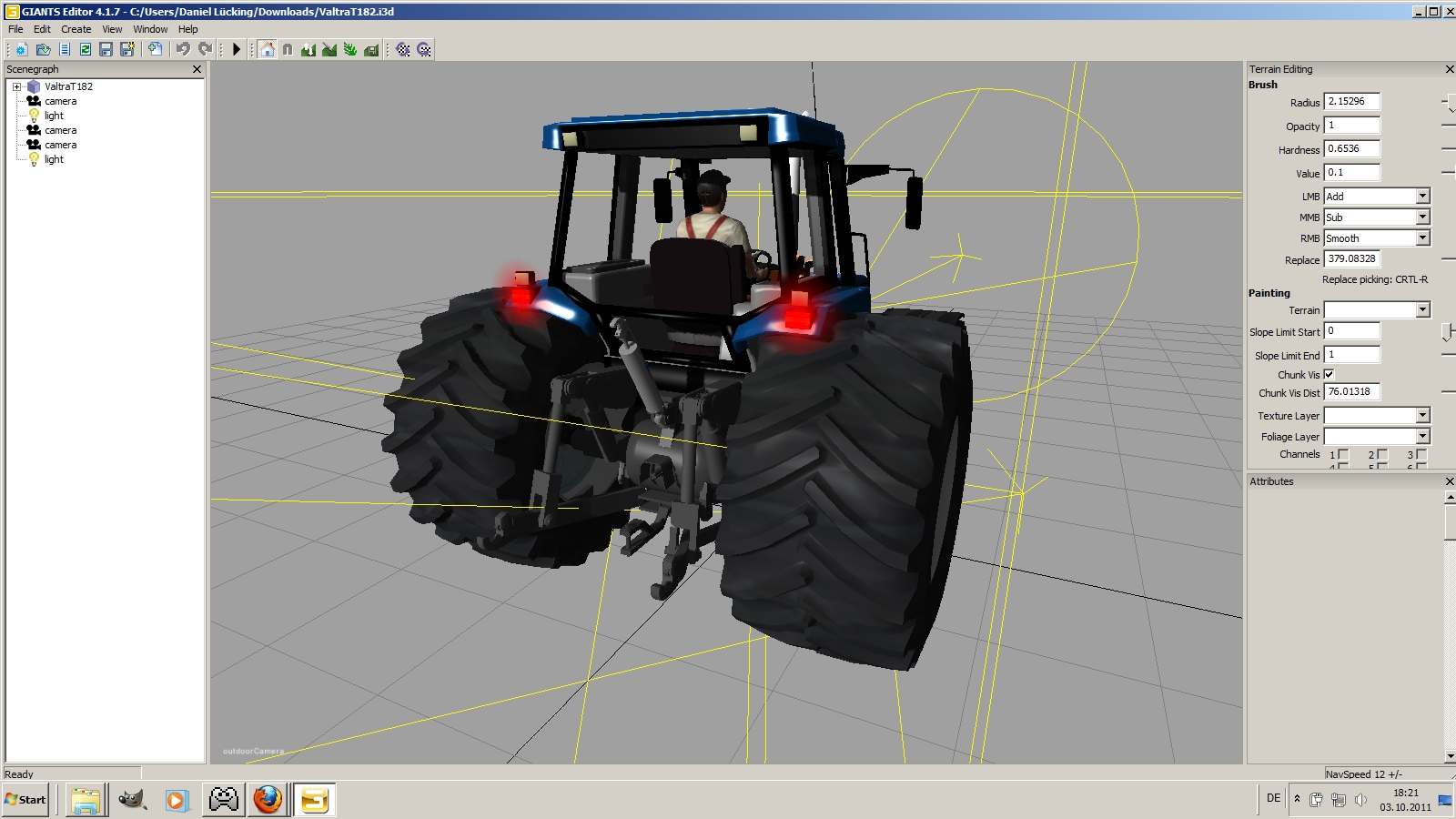Select the second camera in Scenegraph
Viewport: 1456px width, 819px height.
pos(60,130)
